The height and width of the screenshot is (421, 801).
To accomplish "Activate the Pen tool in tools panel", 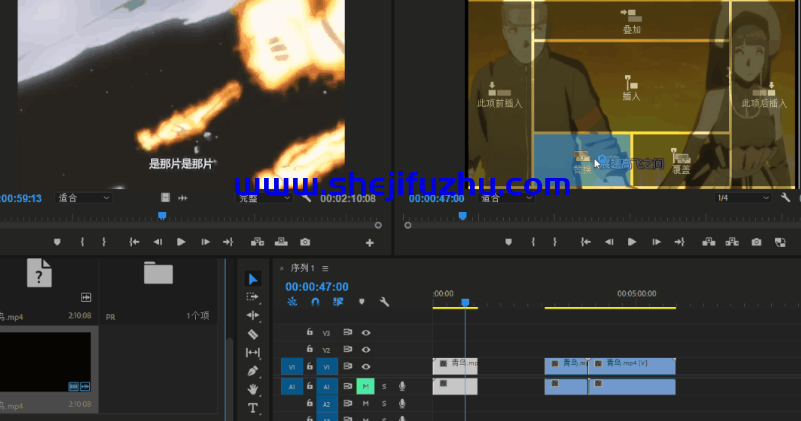I will coord(253,371).
